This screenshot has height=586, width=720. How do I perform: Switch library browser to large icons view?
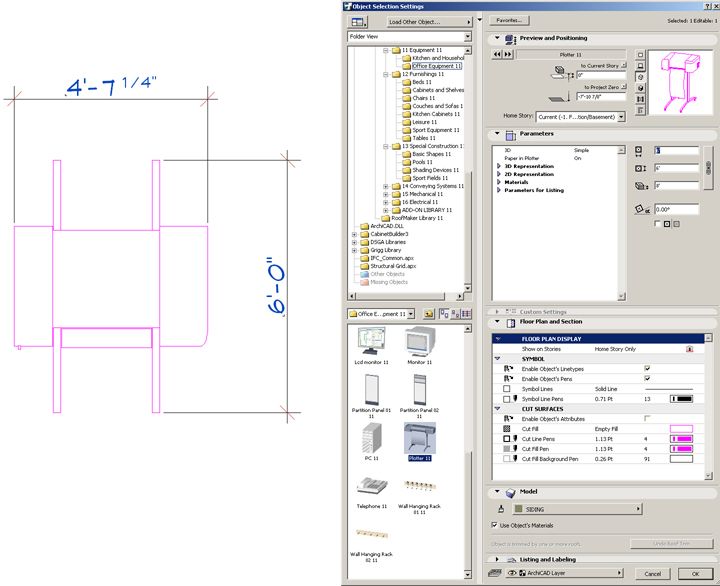[444, 314]
